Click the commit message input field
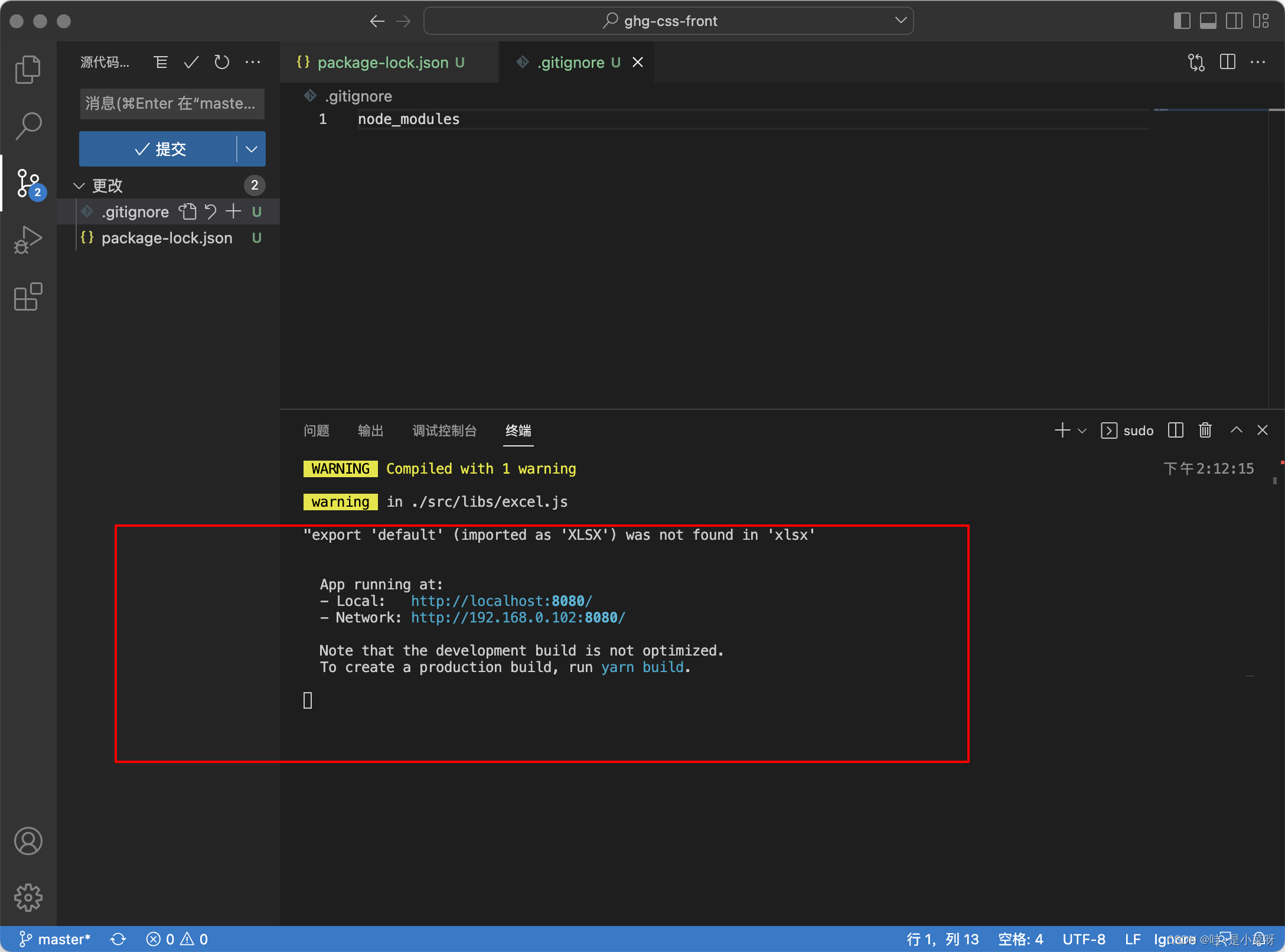Image resolution: width=1285 pixels, height=952 pixels. (x=172, y=103)
